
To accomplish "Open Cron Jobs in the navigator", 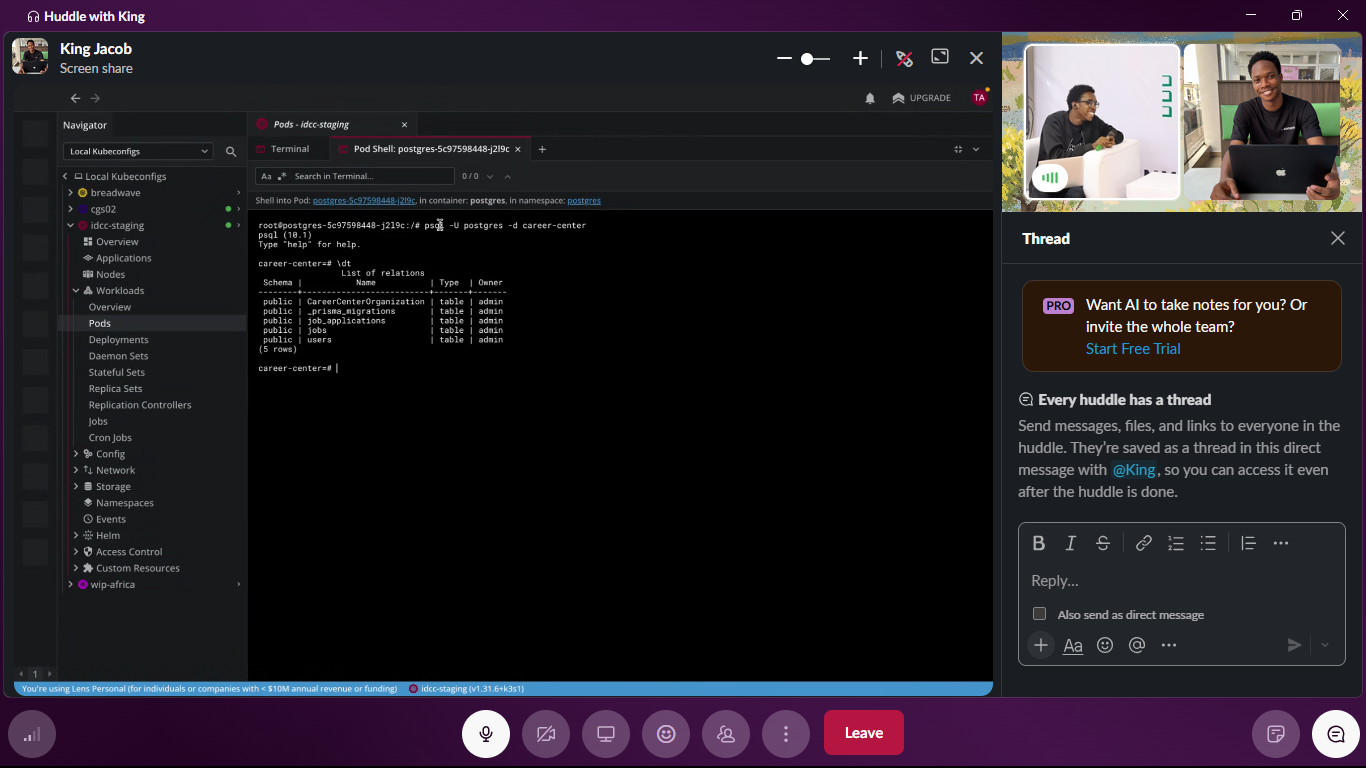I will pos(110,438).
